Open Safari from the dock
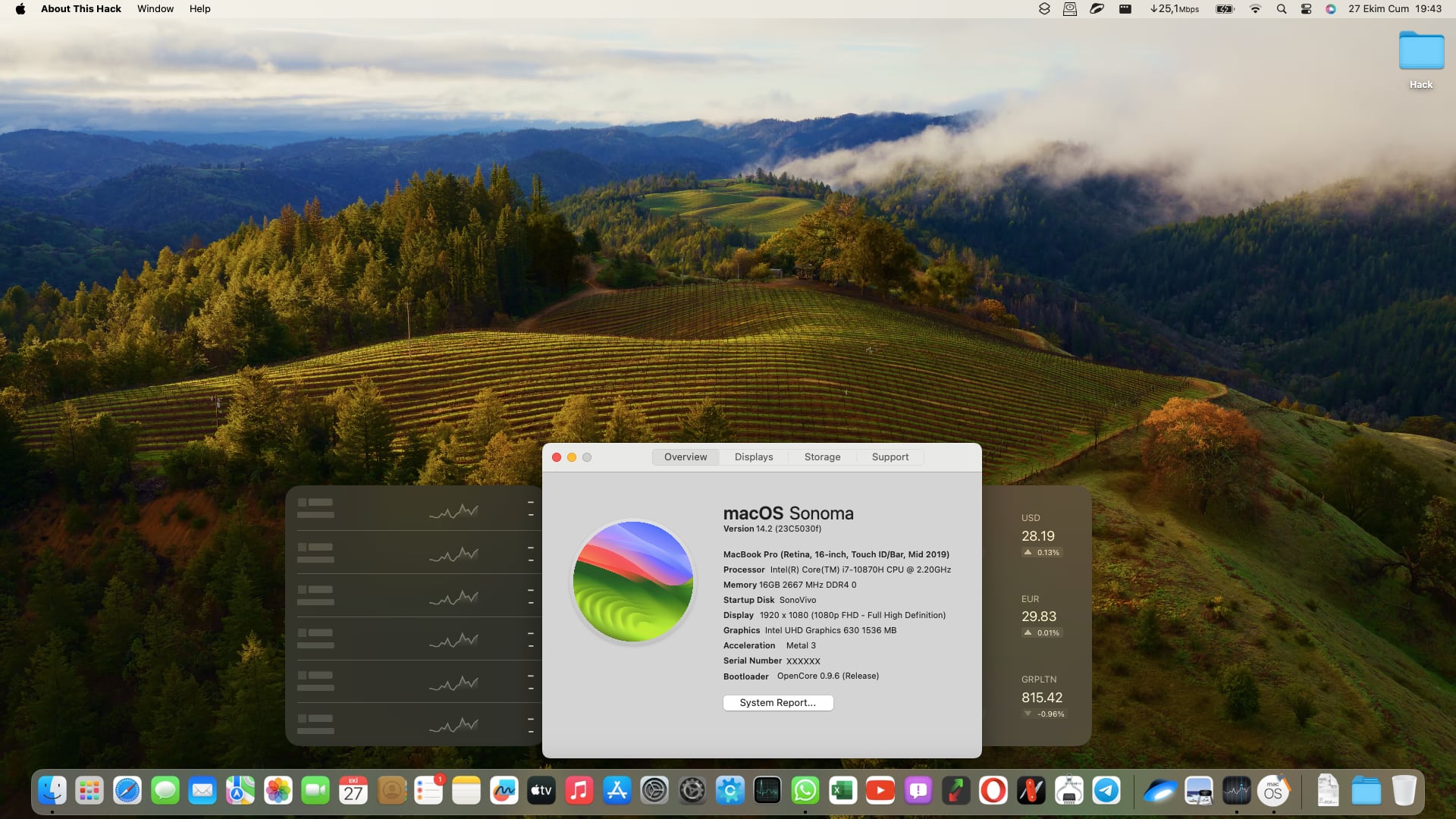This screenshot has height=819, width=1456. (x=127, y=791)
